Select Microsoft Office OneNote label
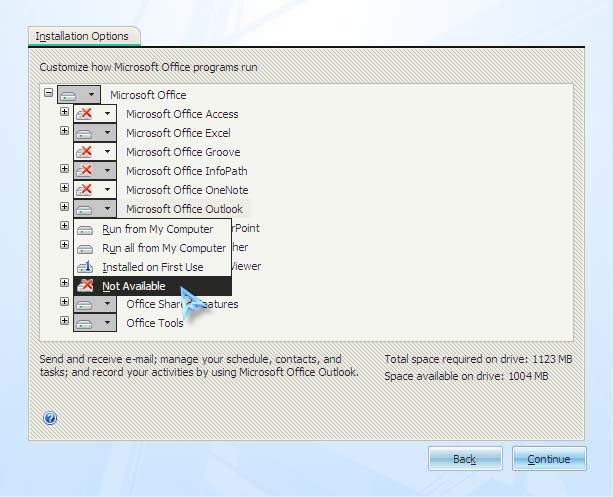 click(x=187, y=190)
